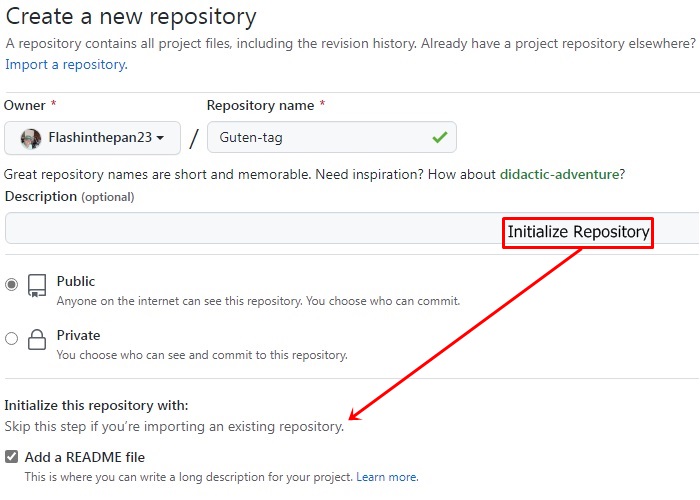Open the README Learn more link

pos(387,477)
